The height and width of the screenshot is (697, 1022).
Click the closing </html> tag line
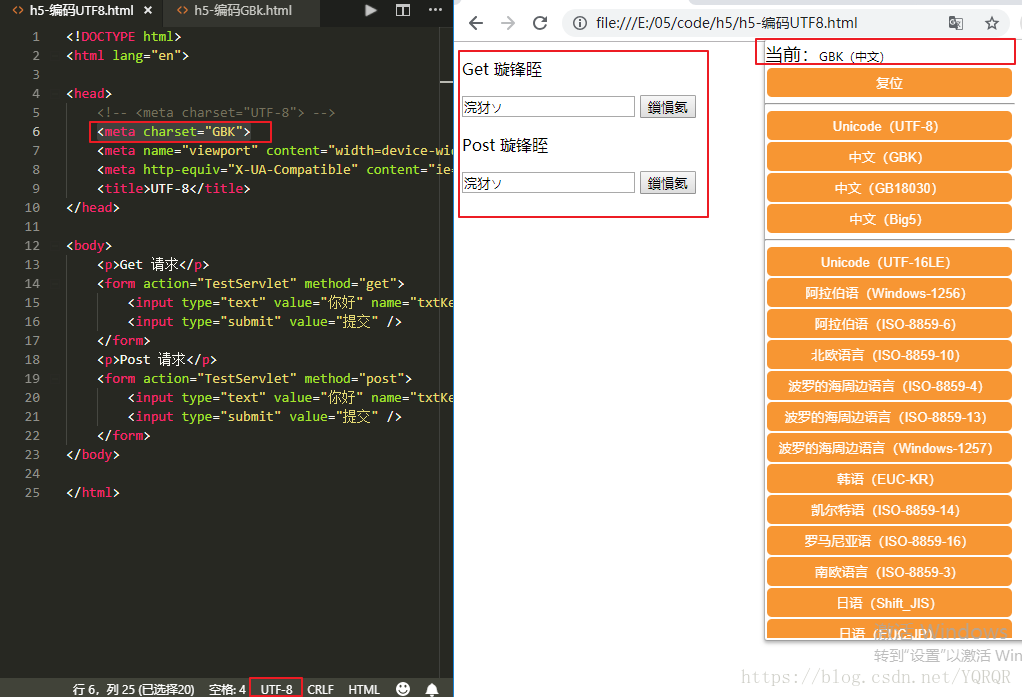93,492
